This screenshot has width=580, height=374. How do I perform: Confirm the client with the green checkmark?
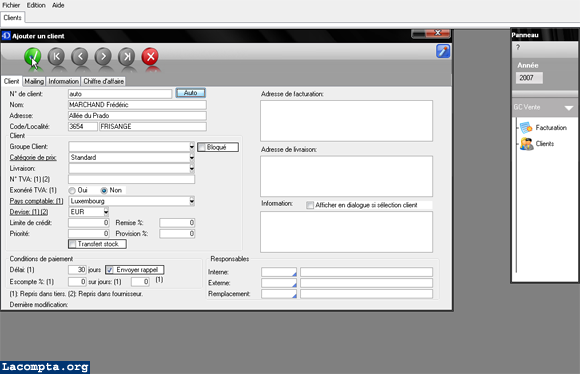(33, 57)
